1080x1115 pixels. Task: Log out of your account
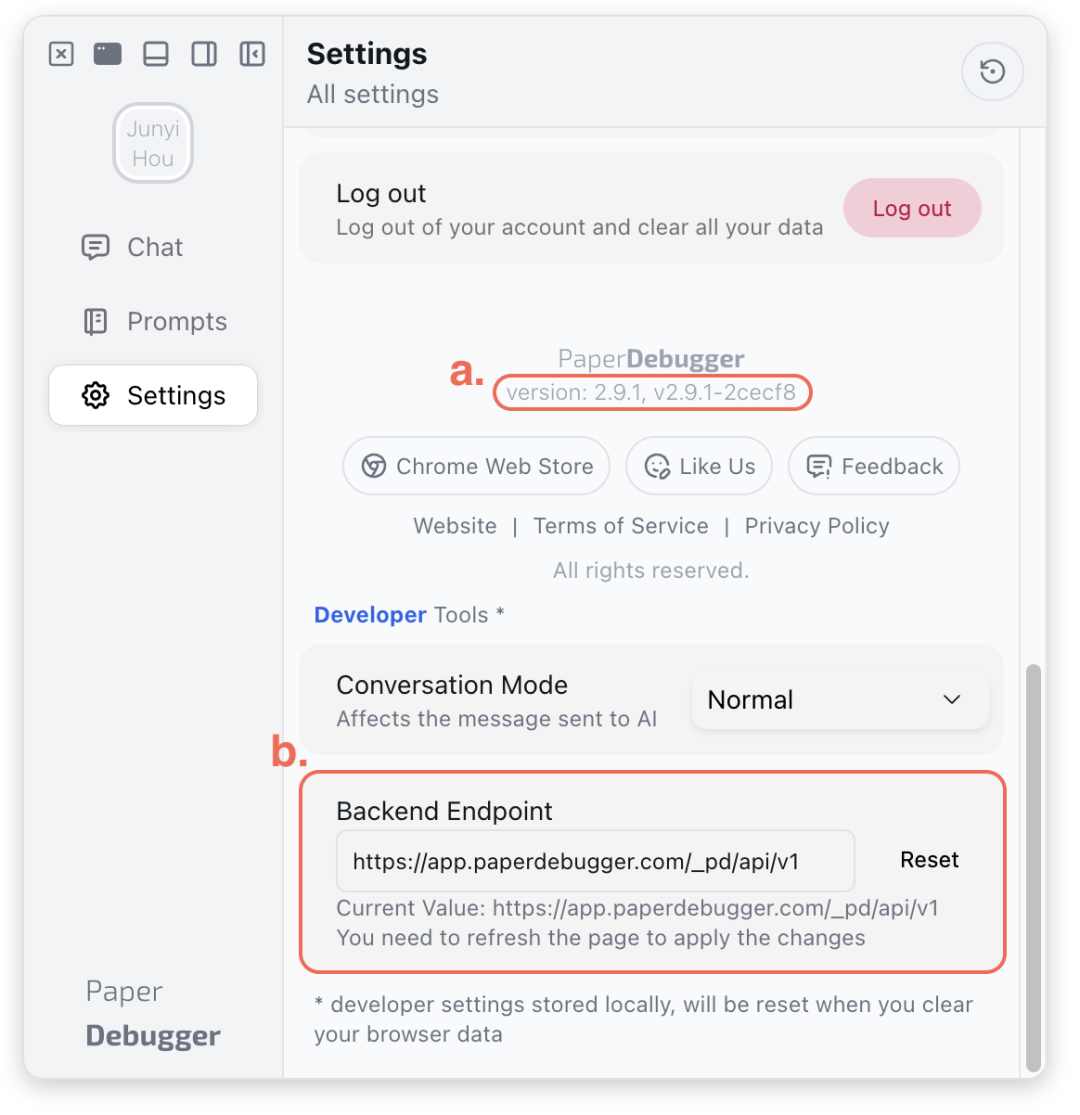coord(911,208)
